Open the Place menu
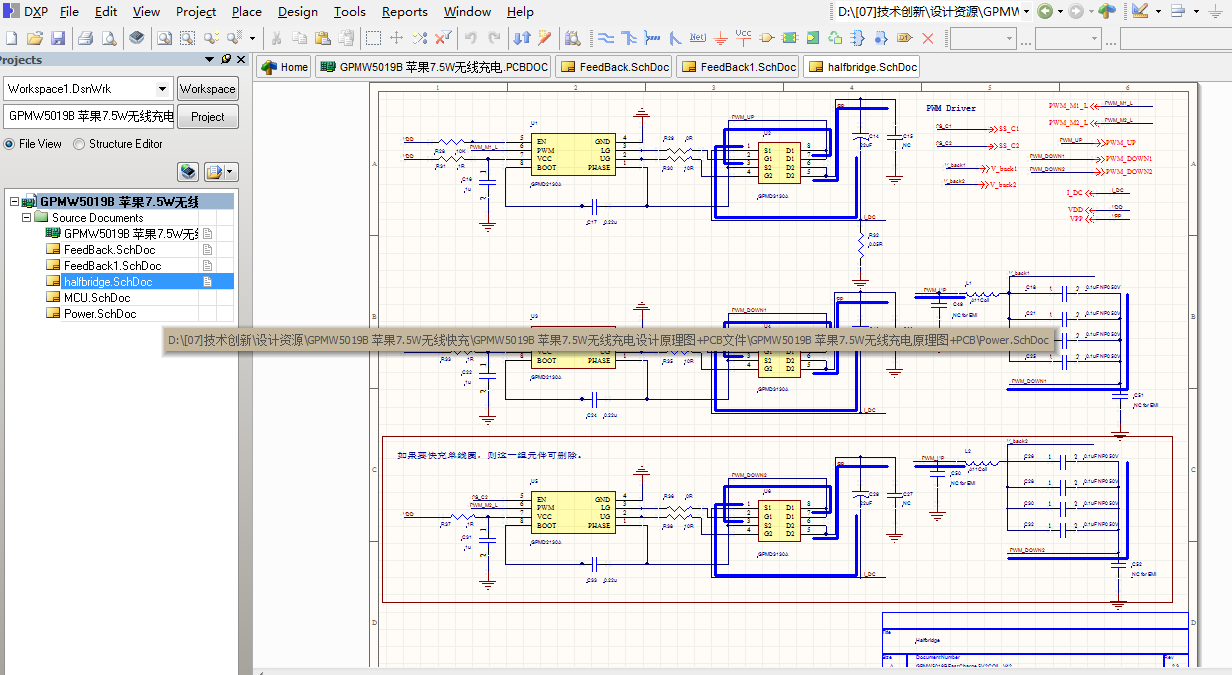 [x=246, y=12]
